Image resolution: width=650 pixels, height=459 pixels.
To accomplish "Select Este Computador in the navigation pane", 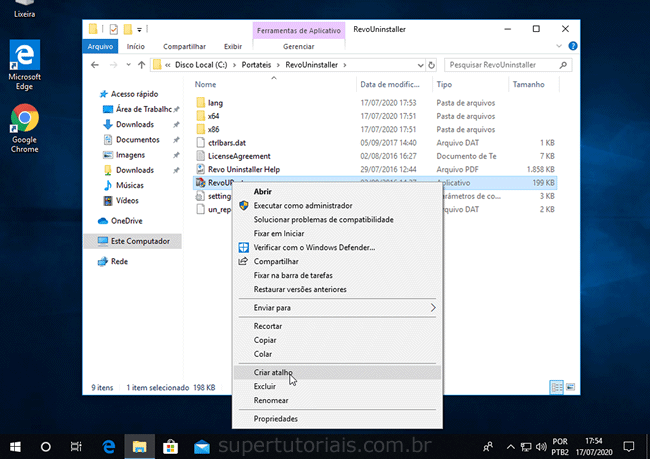I will 140,241.
